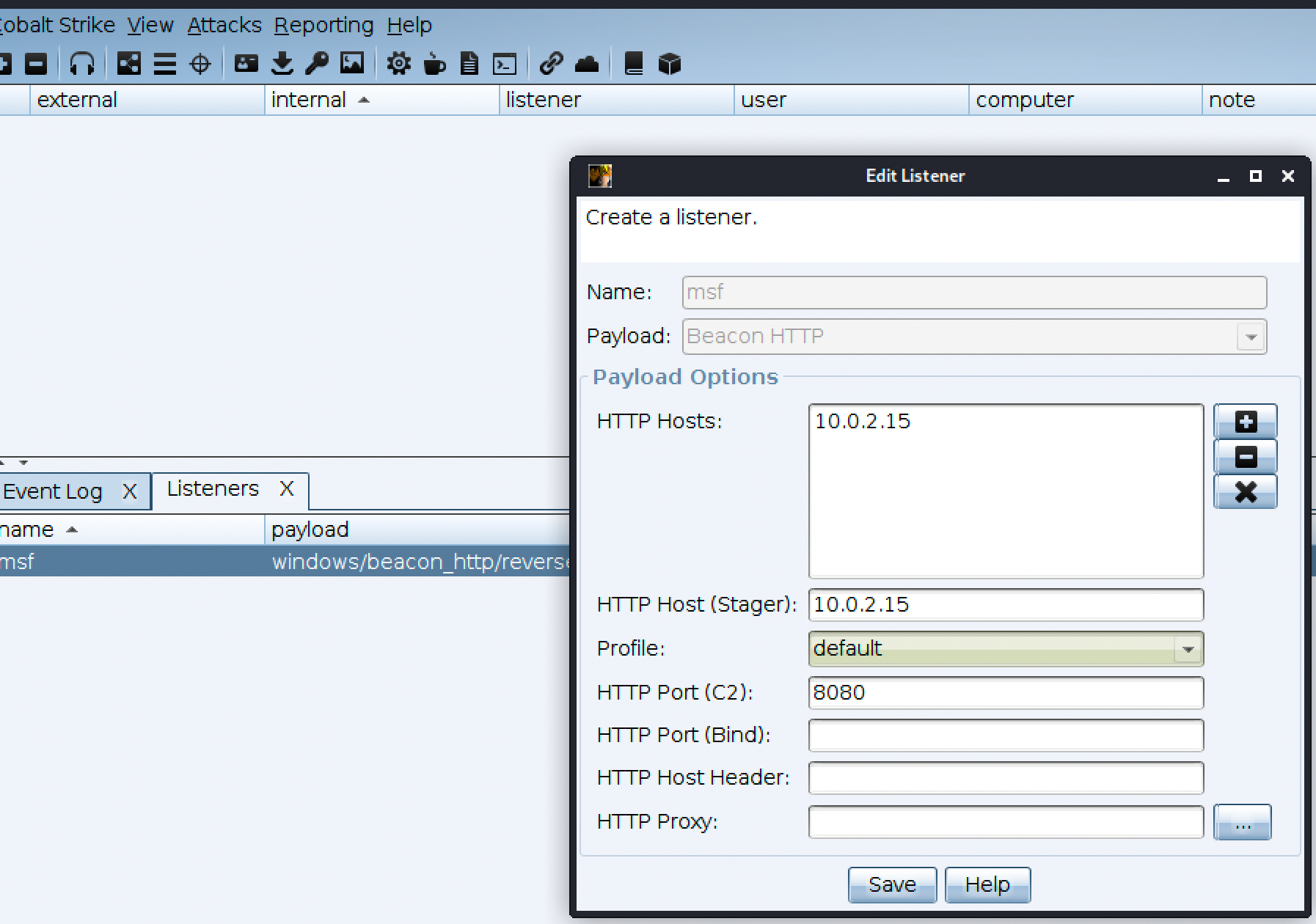Open the pivot graph view icon

click(129, 64)
